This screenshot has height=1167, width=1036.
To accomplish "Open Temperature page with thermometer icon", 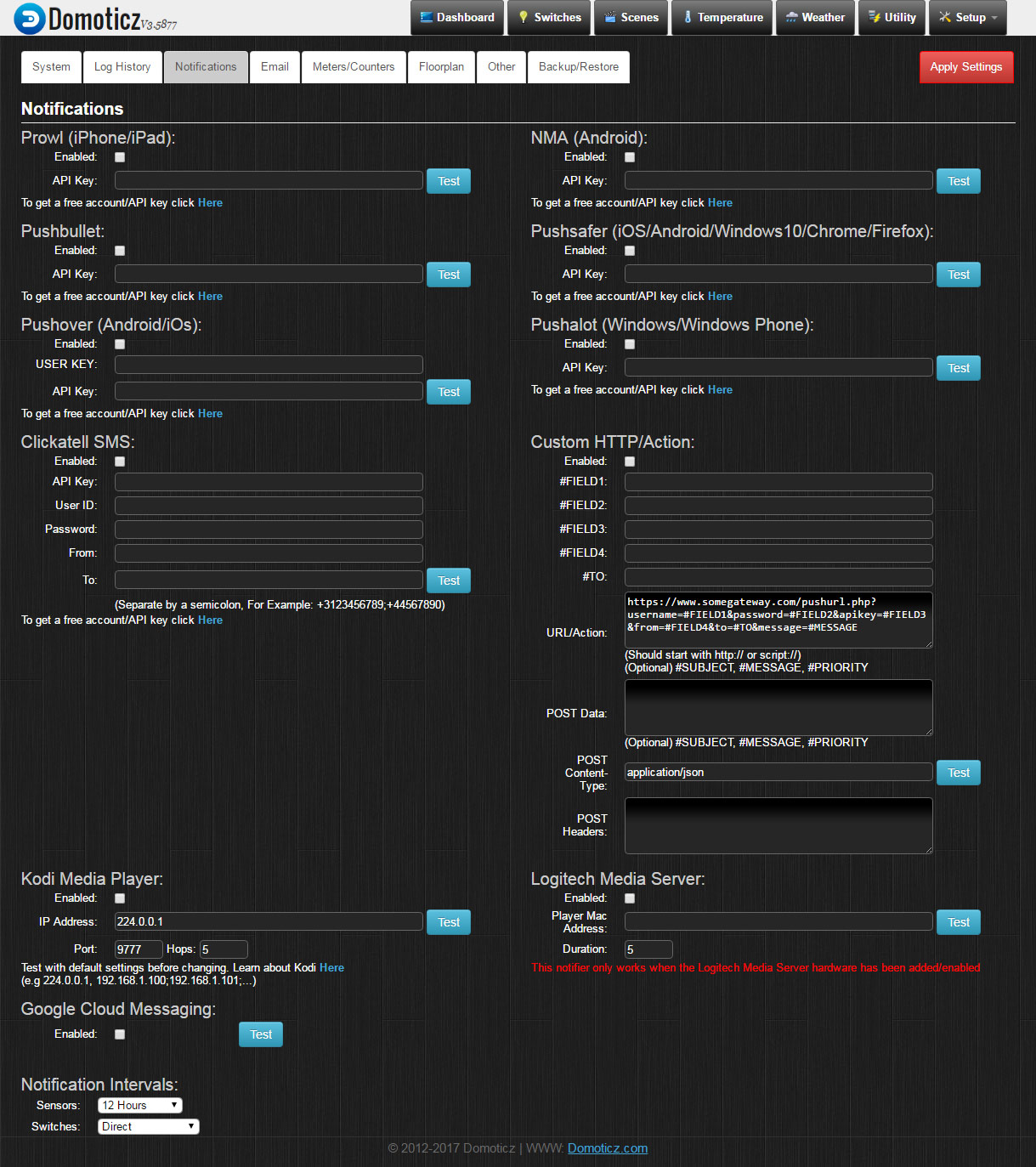I will point(722,18).
